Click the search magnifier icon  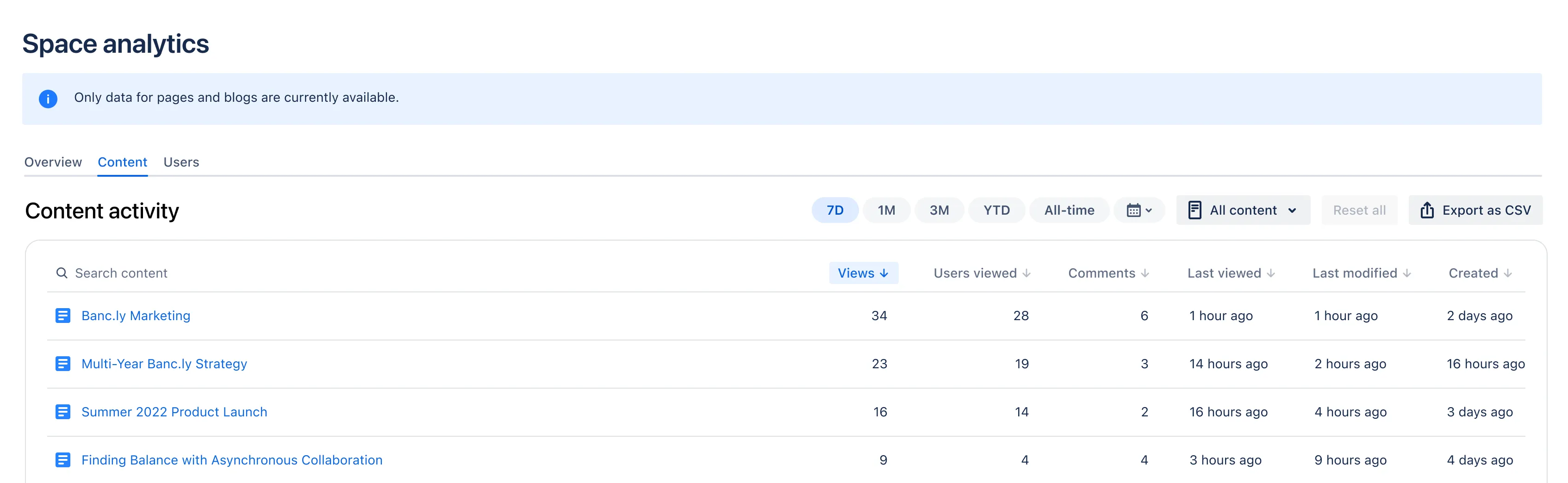(x=62, y=273)
